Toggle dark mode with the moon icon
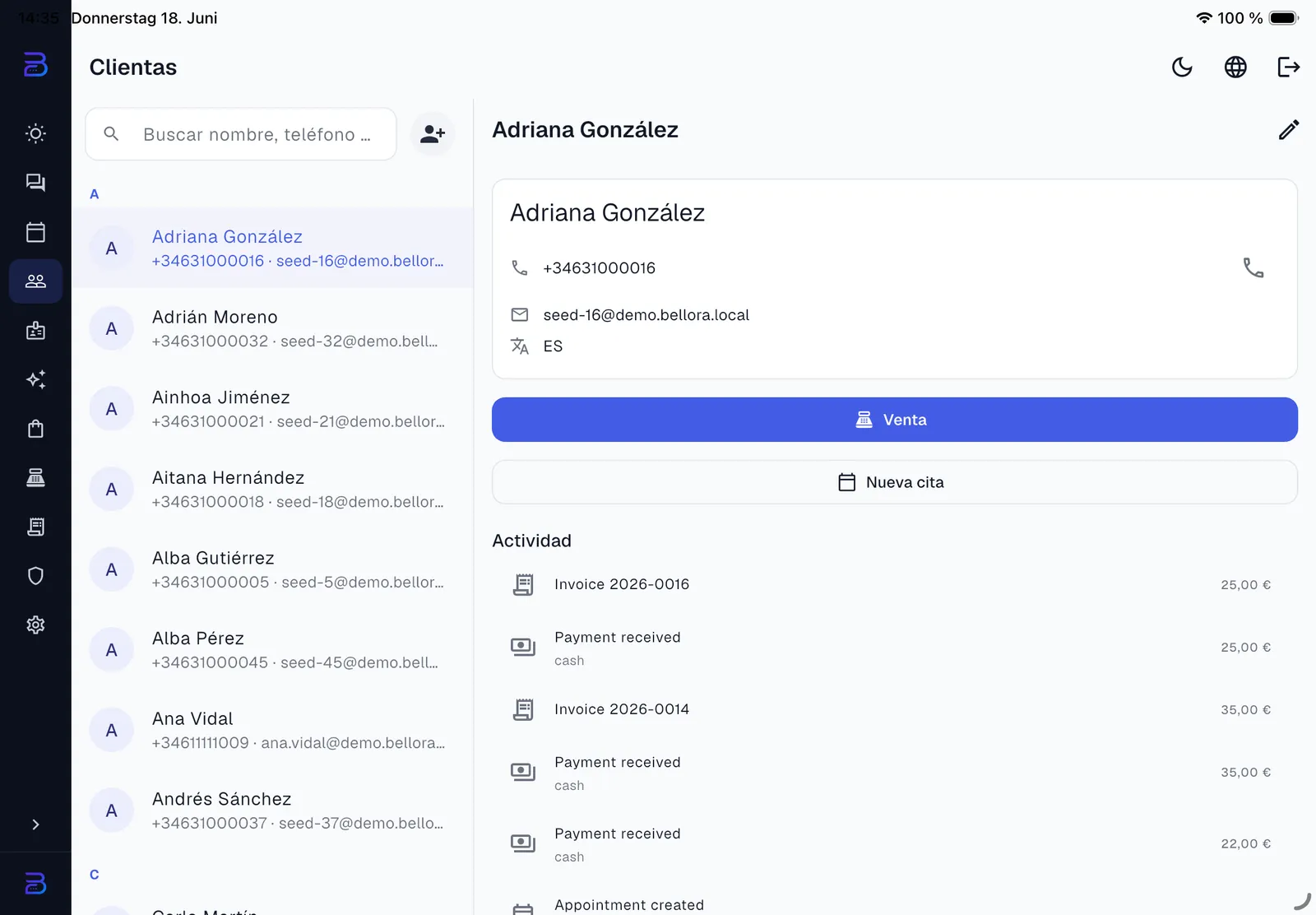Image resolution: width=1316 pixels, height=915 pixels. tap(1182, 67)
